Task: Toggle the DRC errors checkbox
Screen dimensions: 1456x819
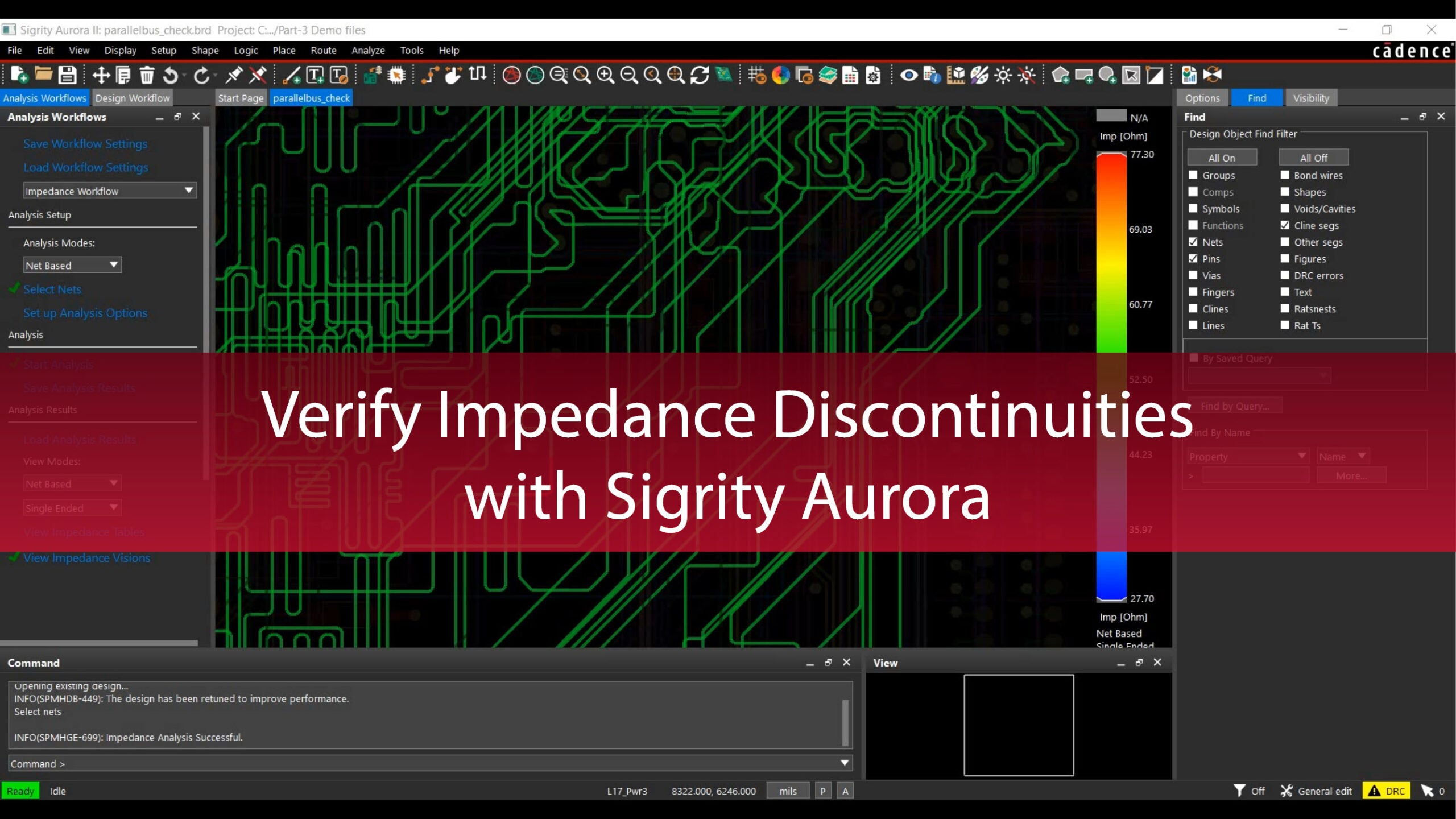Action: point(1285,275)
